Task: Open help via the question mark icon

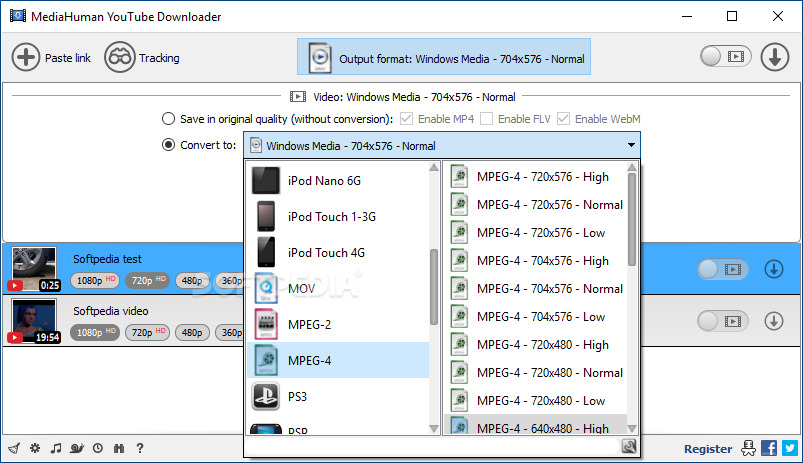Action: click(140, 448)
